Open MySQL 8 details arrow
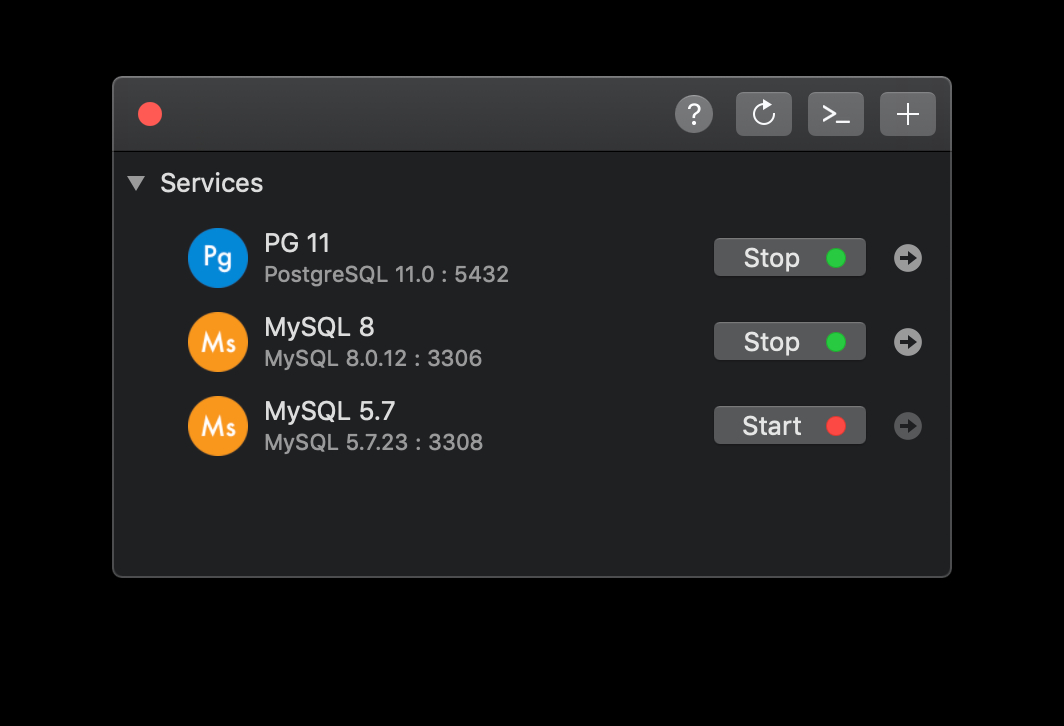1064x726 pixels. click(908, 342)
